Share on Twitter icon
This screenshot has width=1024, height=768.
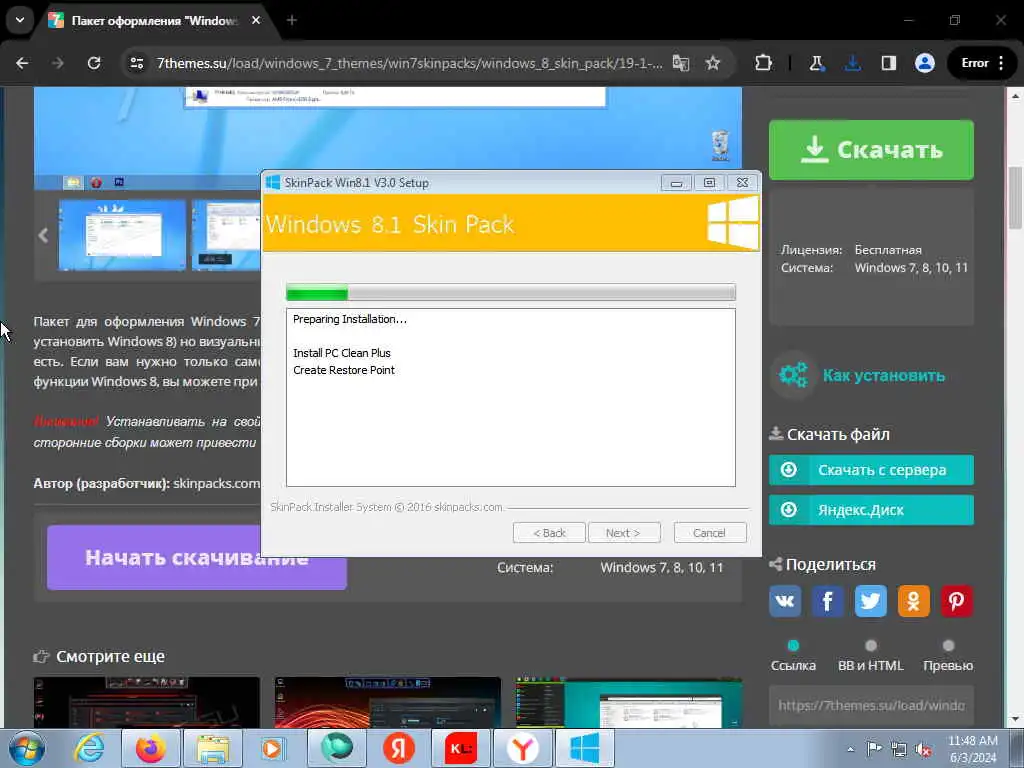871,601
